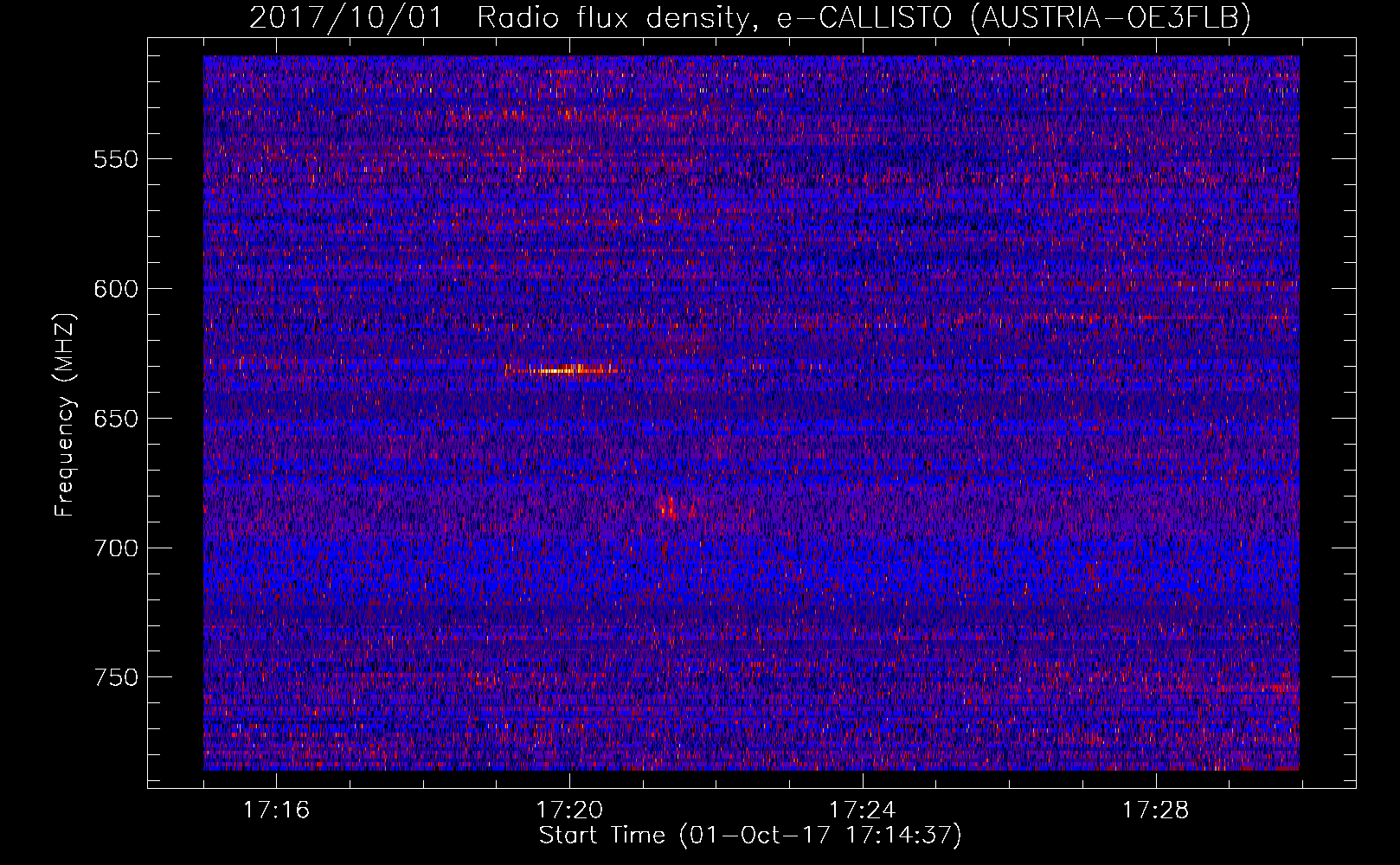
Task: Click the 17:28 time tick label
Action: 1156,811
